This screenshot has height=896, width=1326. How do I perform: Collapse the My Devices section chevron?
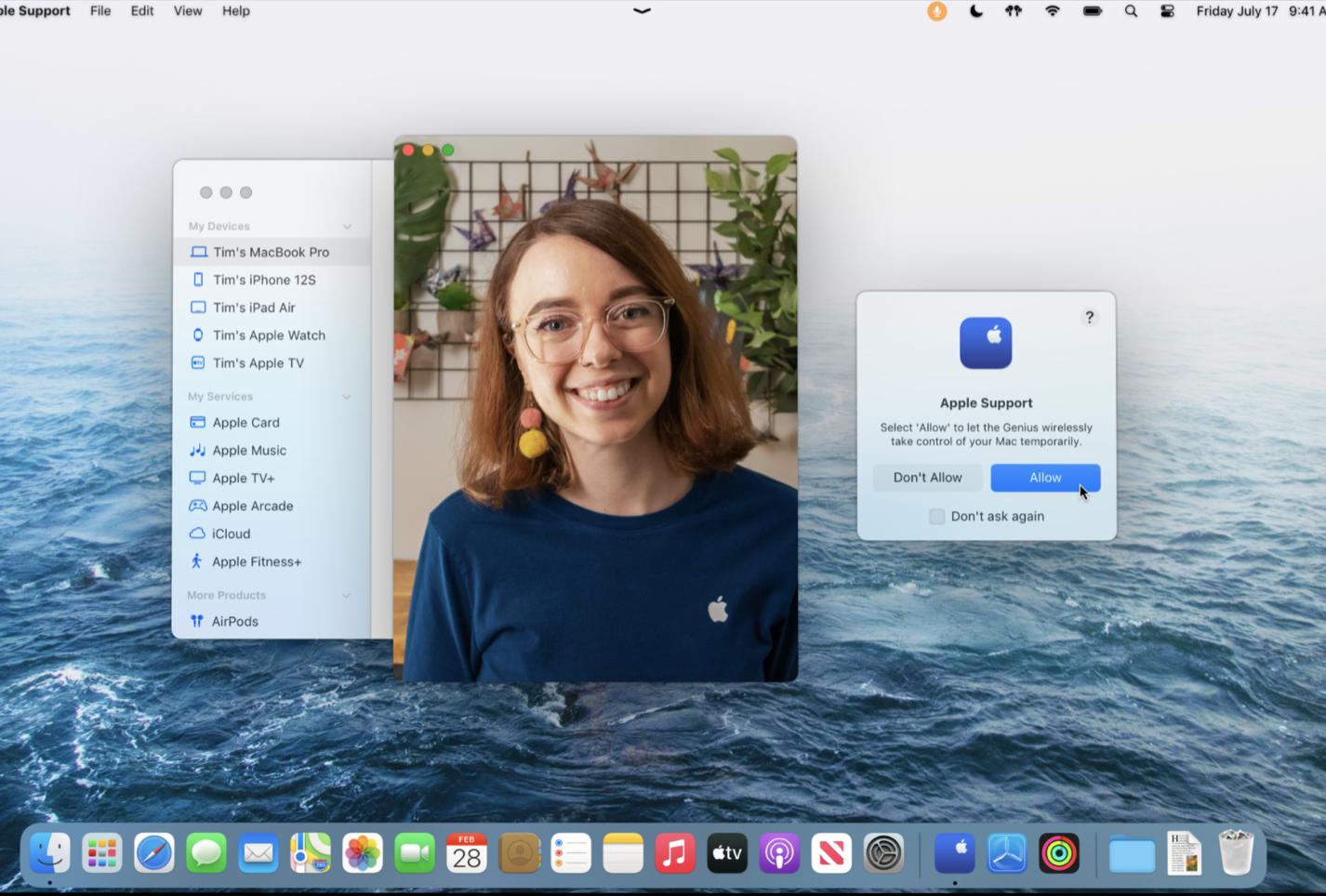click(347, 227)
